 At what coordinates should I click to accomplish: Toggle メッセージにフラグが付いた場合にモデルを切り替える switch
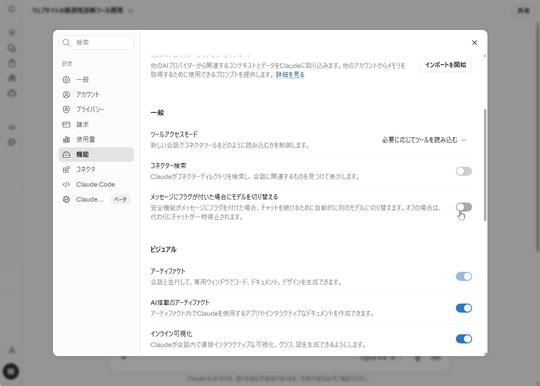pyautogui.click(x=464, y=207)
